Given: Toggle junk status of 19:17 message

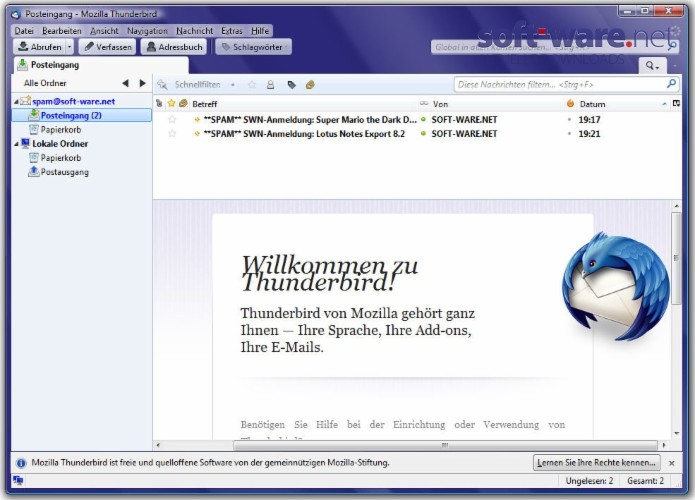Looking at the screenshot, I should tap(570, 120).
